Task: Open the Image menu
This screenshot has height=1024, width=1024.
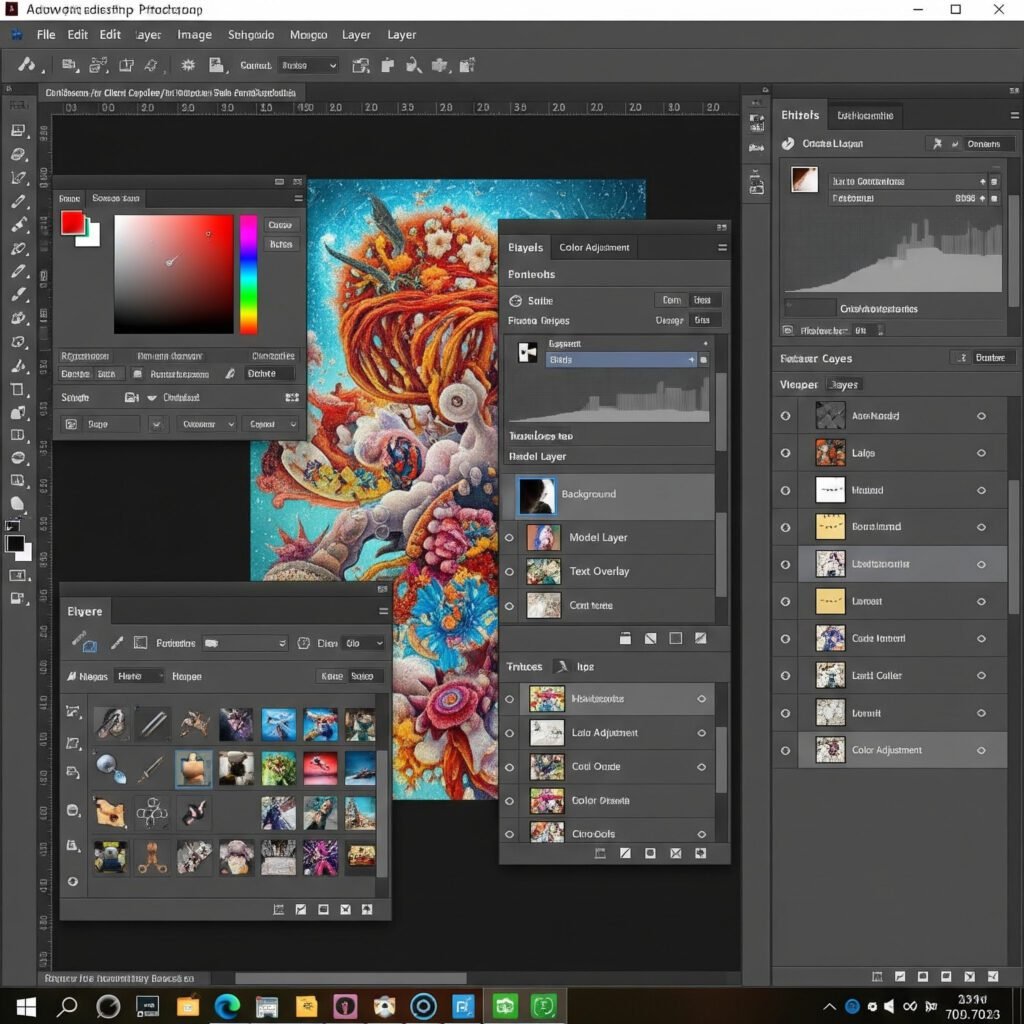Action: click(x=194, y=34)
